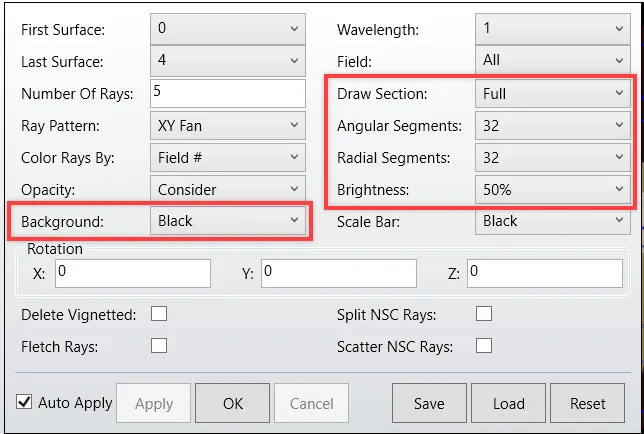
Task: Open the Brightness 50% dropdown
Action: 551,189
